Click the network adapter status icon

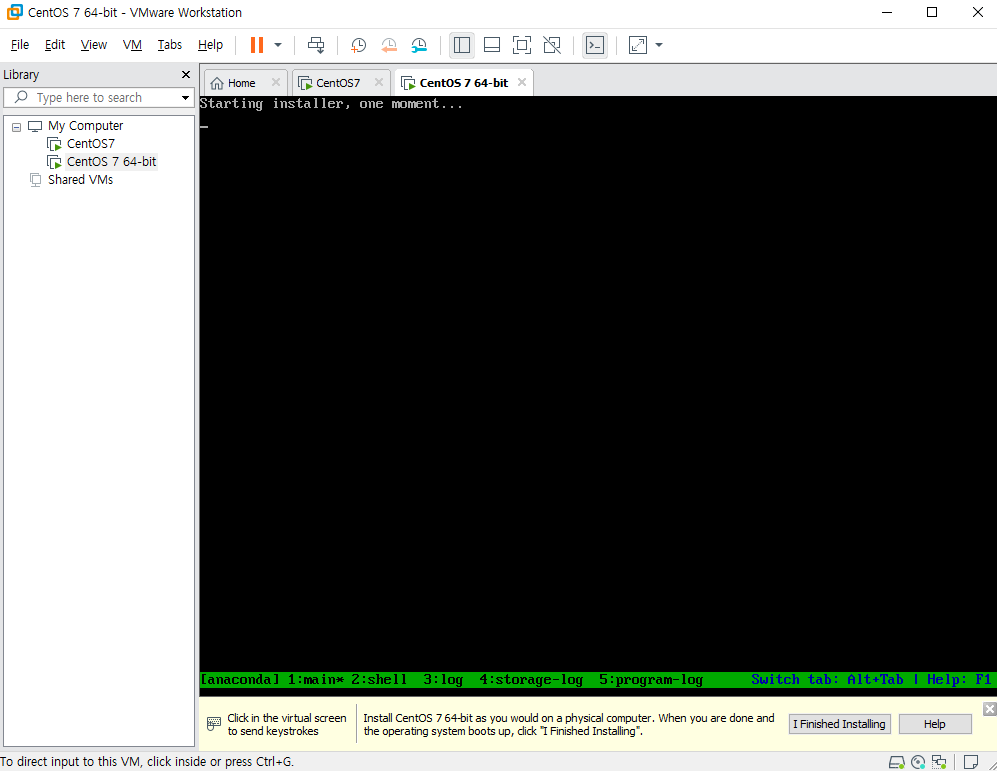tap(939, 761)
